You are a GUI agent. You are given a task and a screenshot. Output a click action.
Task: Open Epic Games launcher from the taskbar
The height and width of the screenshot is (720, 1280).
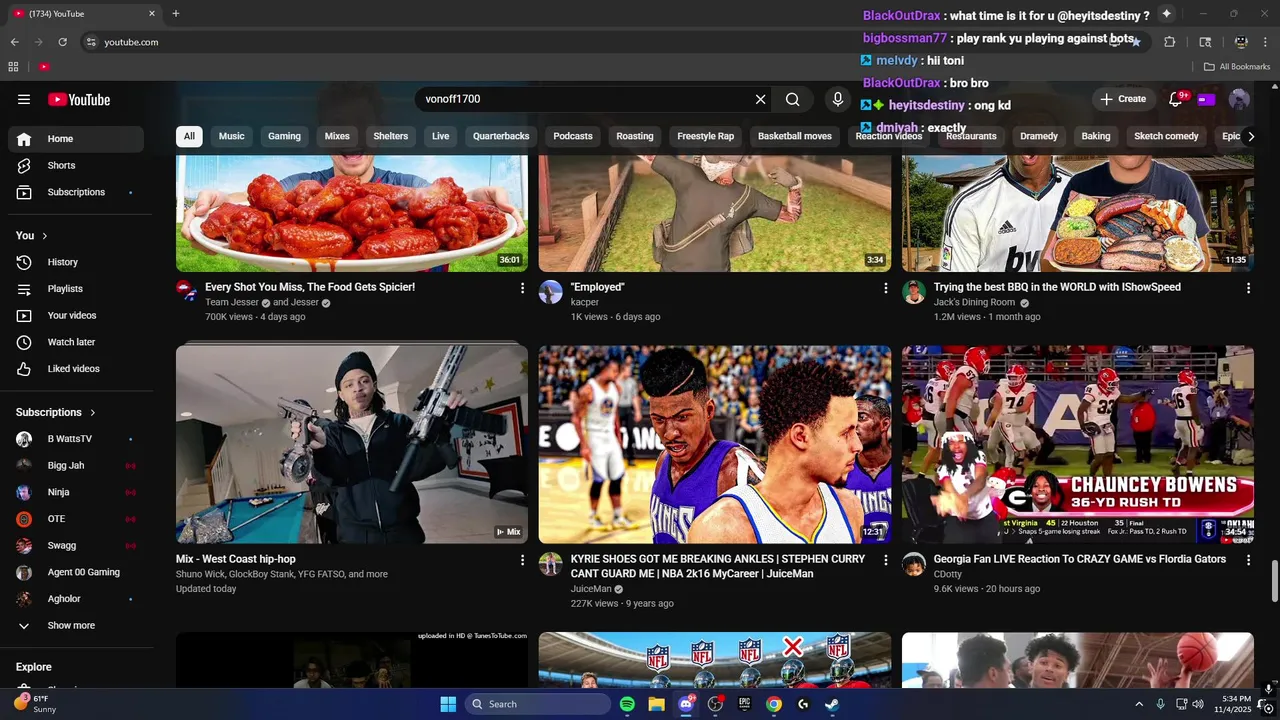tap(744, 704)
